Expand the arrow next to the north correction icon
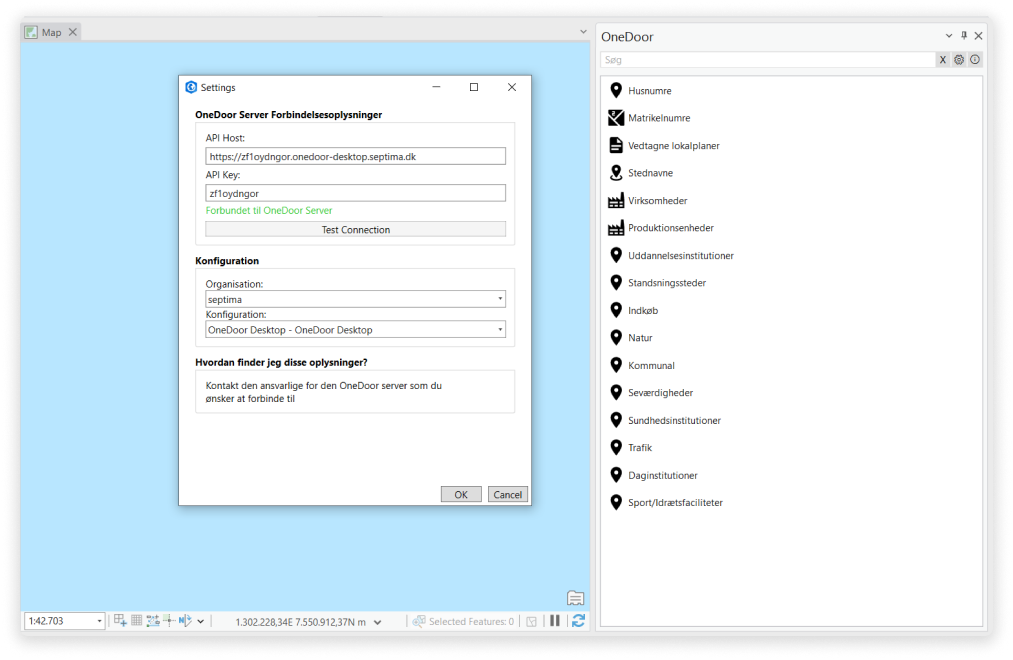This screenshot has width=1013, height=660. 201,621
